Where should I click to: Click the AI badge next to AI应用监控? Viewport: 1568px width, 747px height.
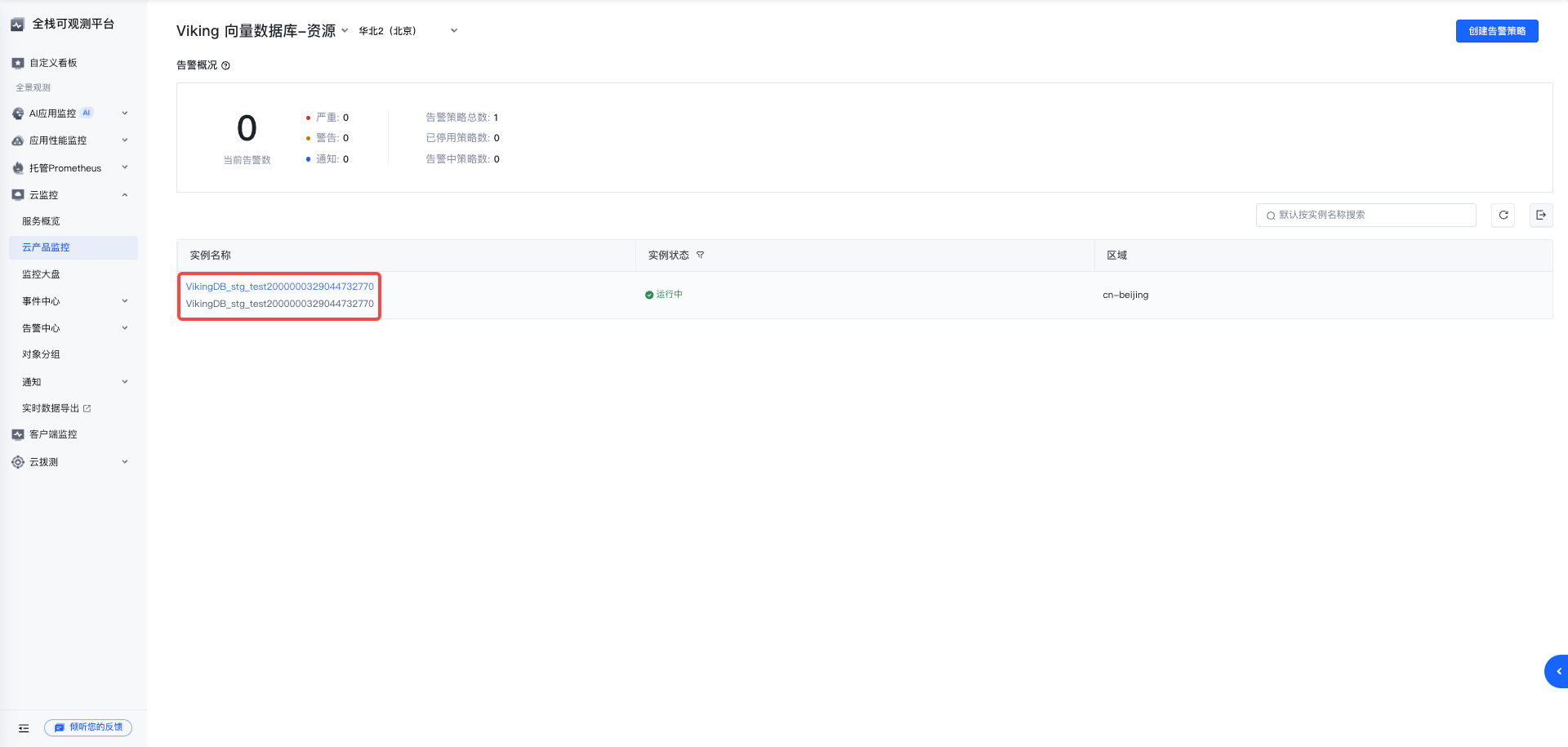[87, 113]
